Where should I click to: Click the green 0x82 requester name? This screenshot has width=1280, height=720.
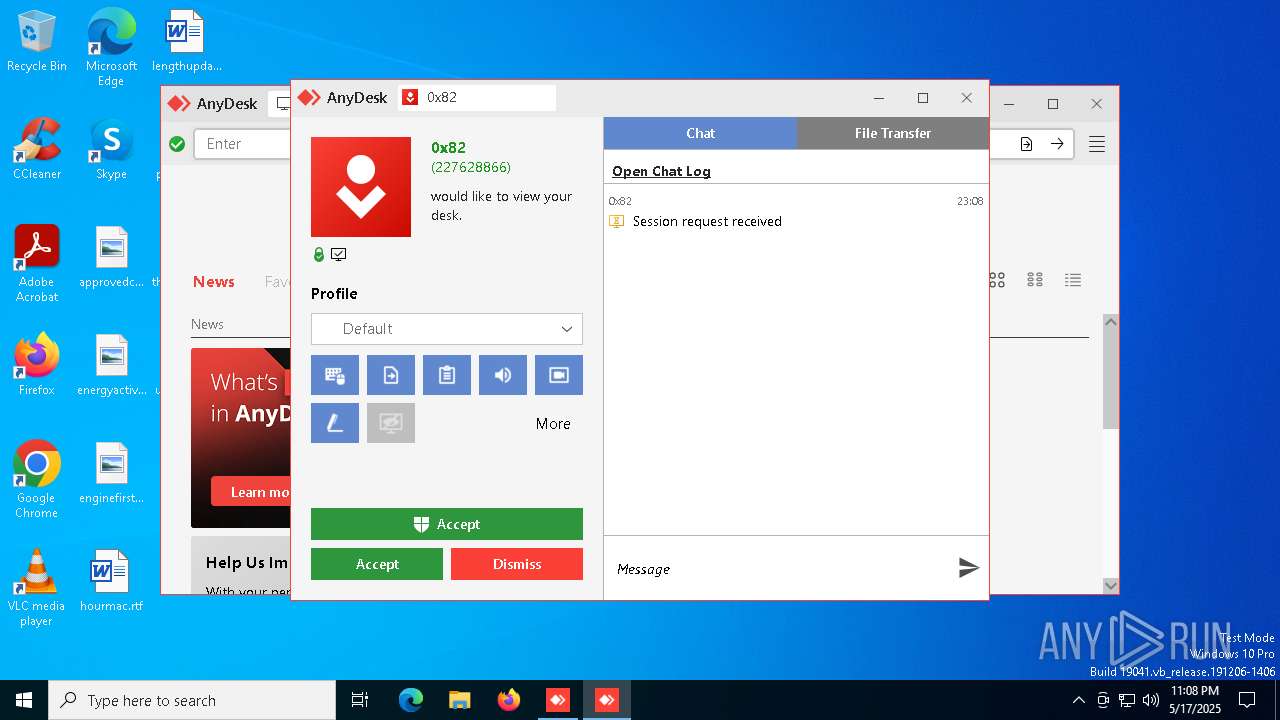[448, 148]
